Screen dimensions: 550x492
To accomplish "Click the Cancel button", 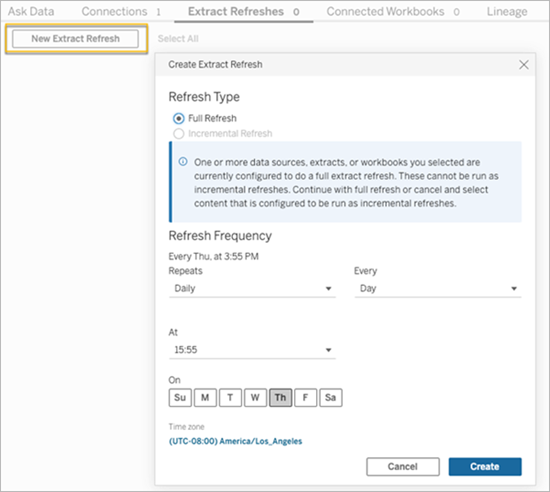I will coord(403,466).
